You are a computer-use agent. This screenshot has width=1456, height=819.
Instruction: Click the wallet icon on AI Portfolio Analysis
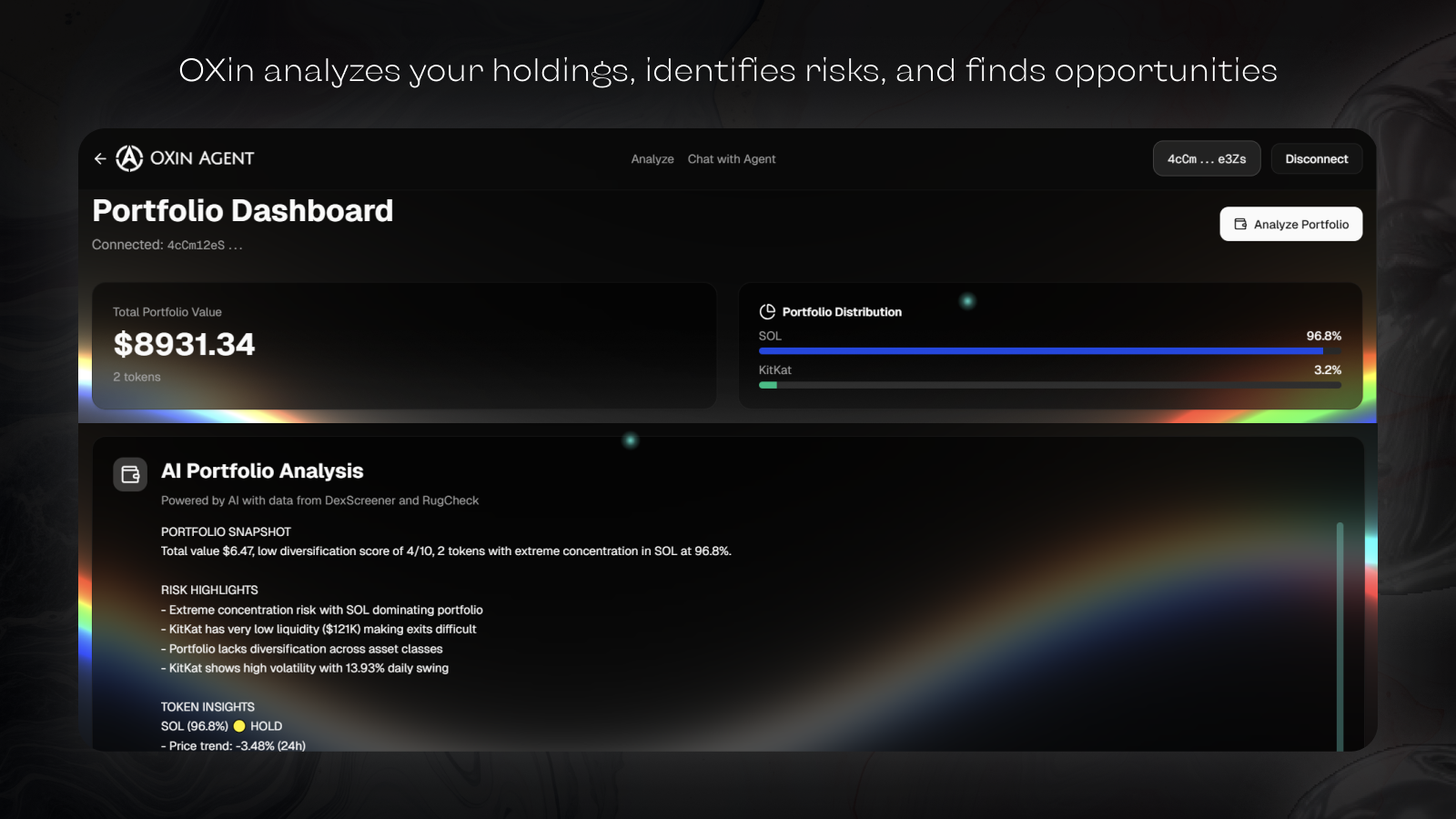pyautogui.click(x=130, y=474)
